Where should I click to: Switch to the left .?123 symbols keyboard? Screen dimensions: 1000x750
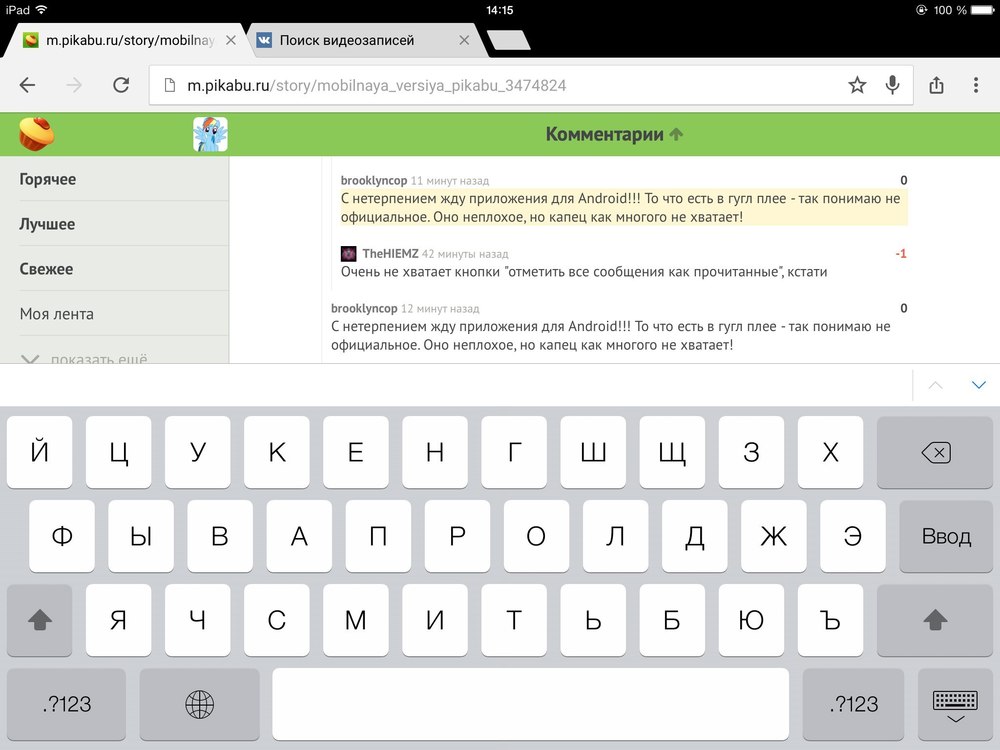(x=66, y=704)
